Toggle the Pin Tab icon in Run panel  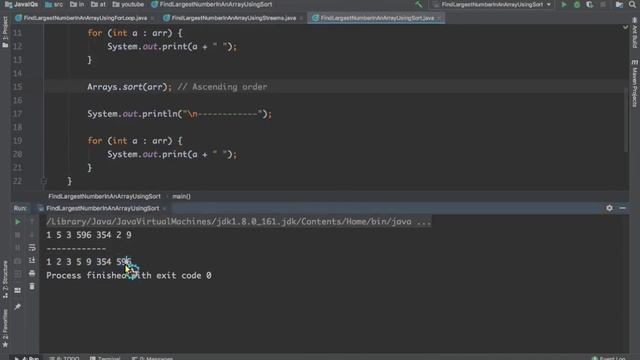pyautogui.click(x=18, y=307)
